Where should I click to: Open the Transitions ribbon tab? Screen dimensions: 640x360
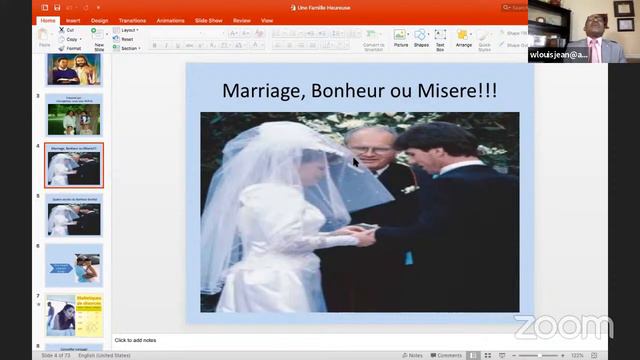(x=132, y=20)
